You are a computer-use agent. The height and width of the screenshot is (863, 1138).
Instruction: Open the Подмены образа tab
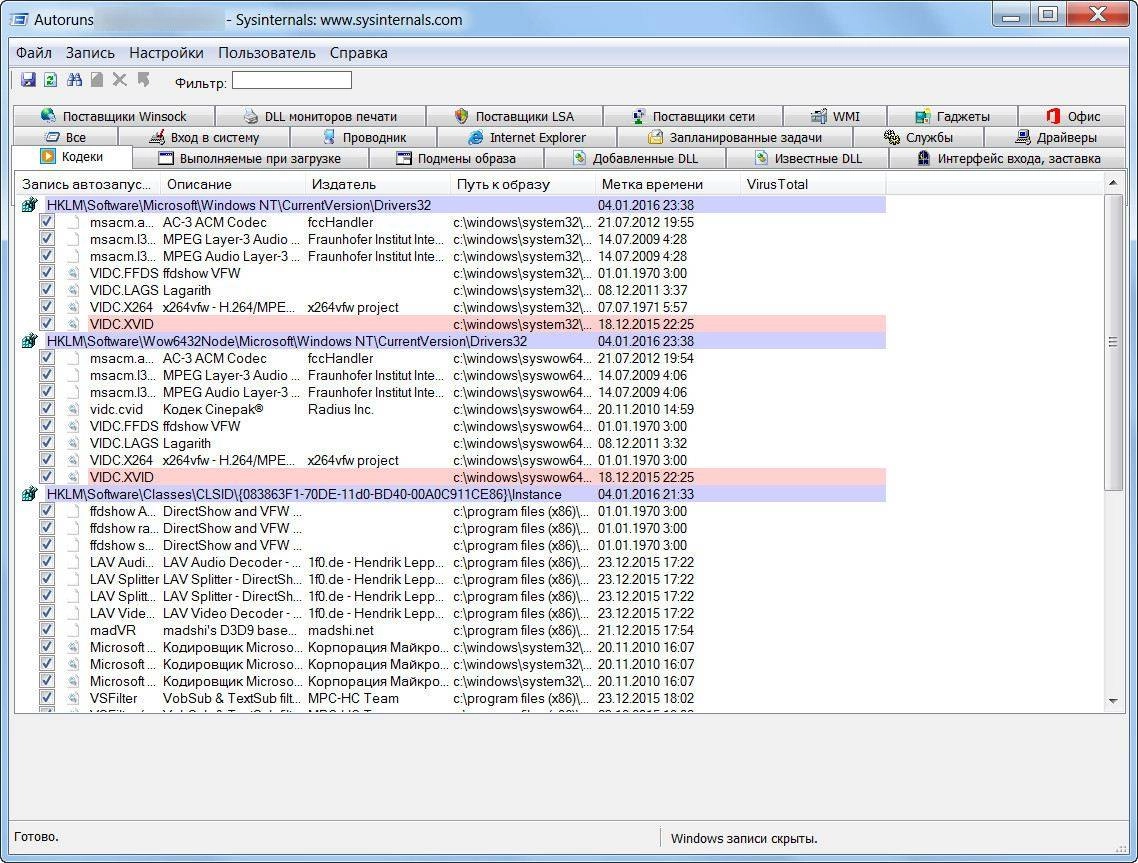tap(456, 158)
